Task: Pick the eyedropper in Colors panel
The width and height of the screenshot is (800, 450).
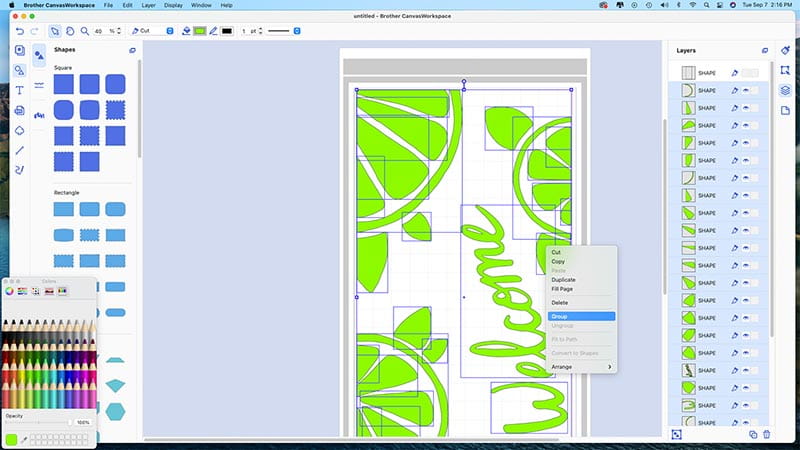Action: click(24, 439)
